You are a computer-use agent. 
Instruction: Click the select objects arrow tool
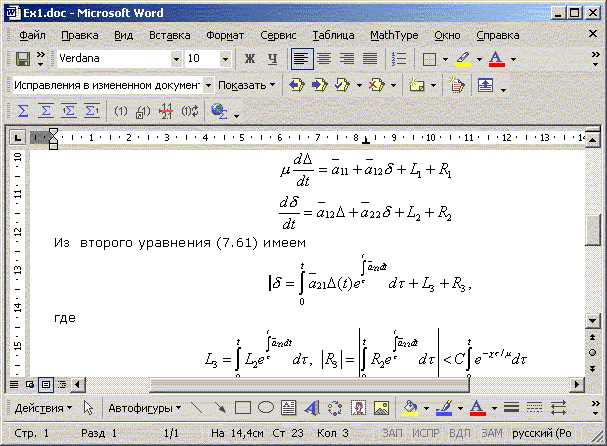click(x=90, y=408)
